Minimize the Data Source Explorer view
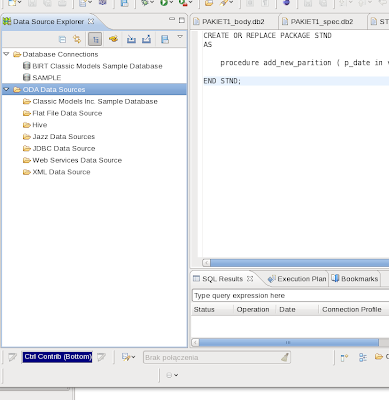Viewport: 389px width, 400px height. point(172,20)
